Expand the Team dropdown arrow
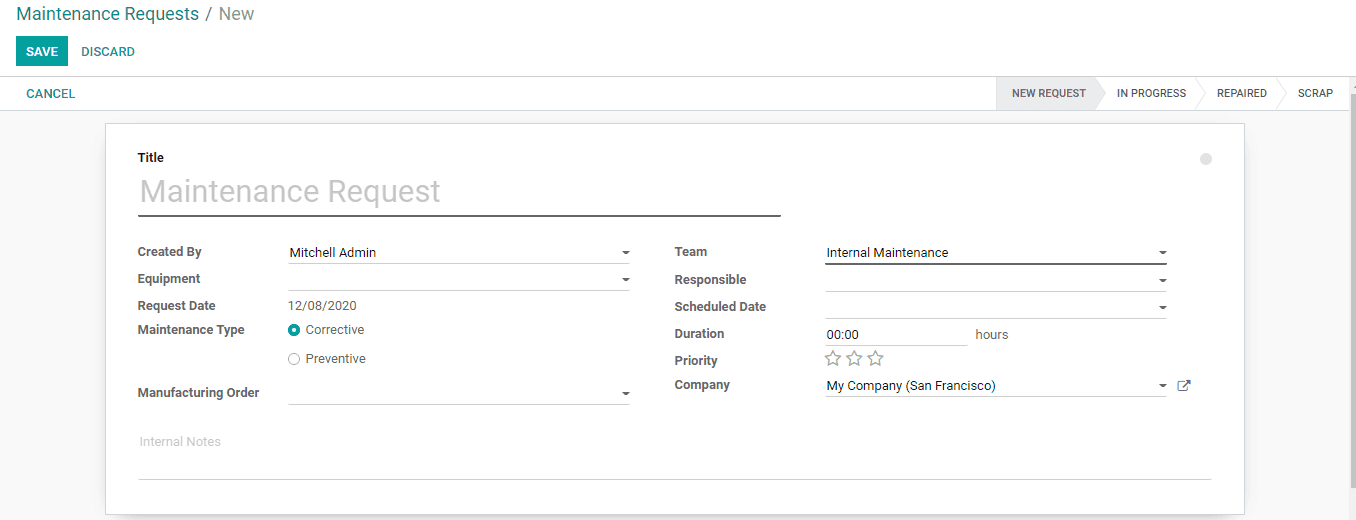 [1162, 253]
